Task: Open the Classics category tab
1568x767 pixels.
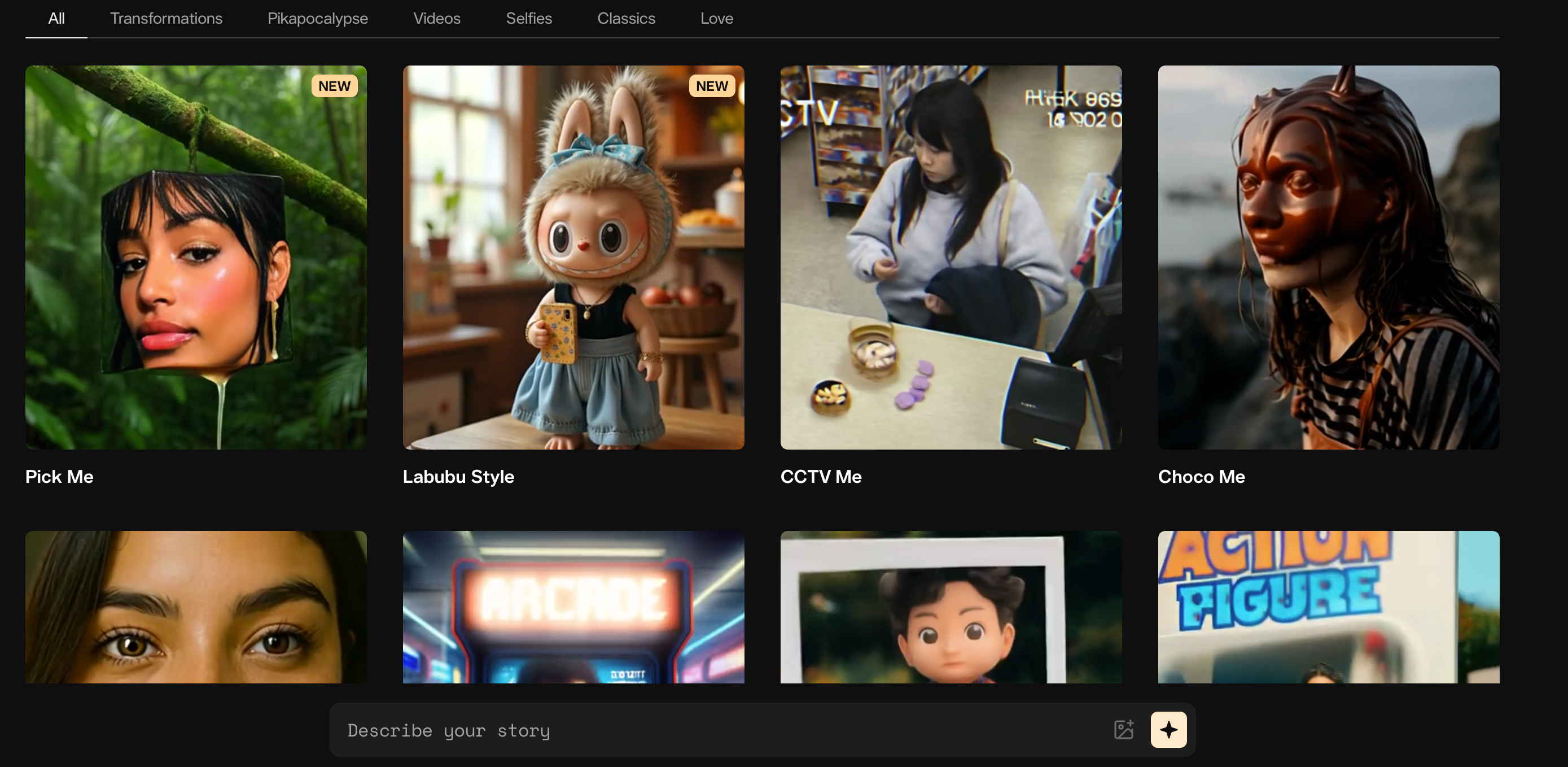Action: (x=626, y=18)
